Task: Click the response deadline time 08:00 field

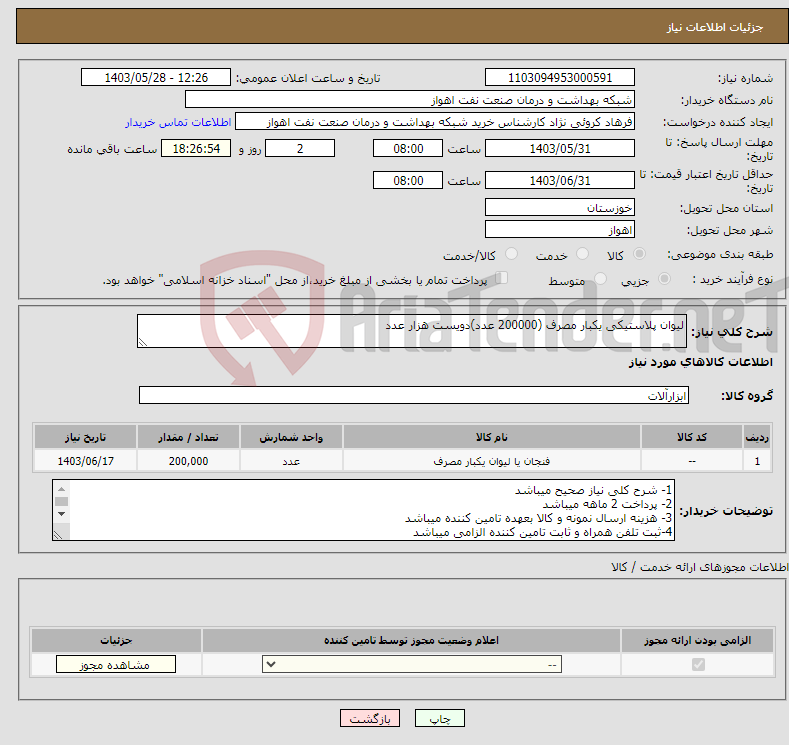Action: pyautogui.click(x=408, y=148)
